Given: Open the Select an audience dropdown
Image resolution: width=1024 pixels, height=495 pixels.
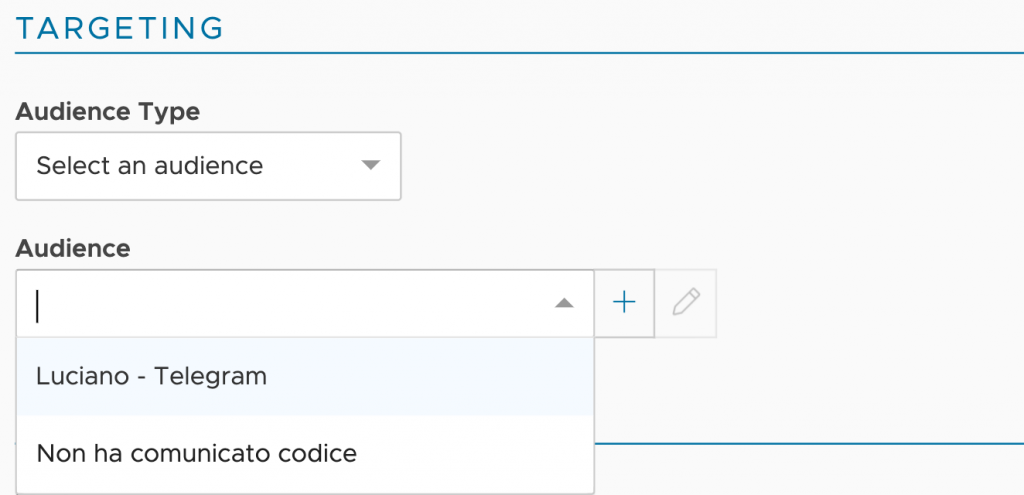Looking at the screenshot, I should 208,166.
